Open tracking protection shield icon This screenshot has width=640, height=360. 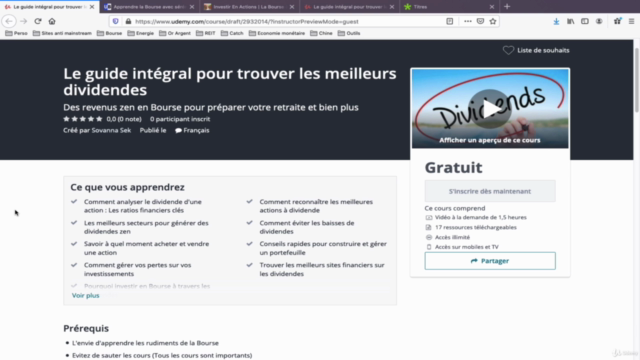[116, 21]
